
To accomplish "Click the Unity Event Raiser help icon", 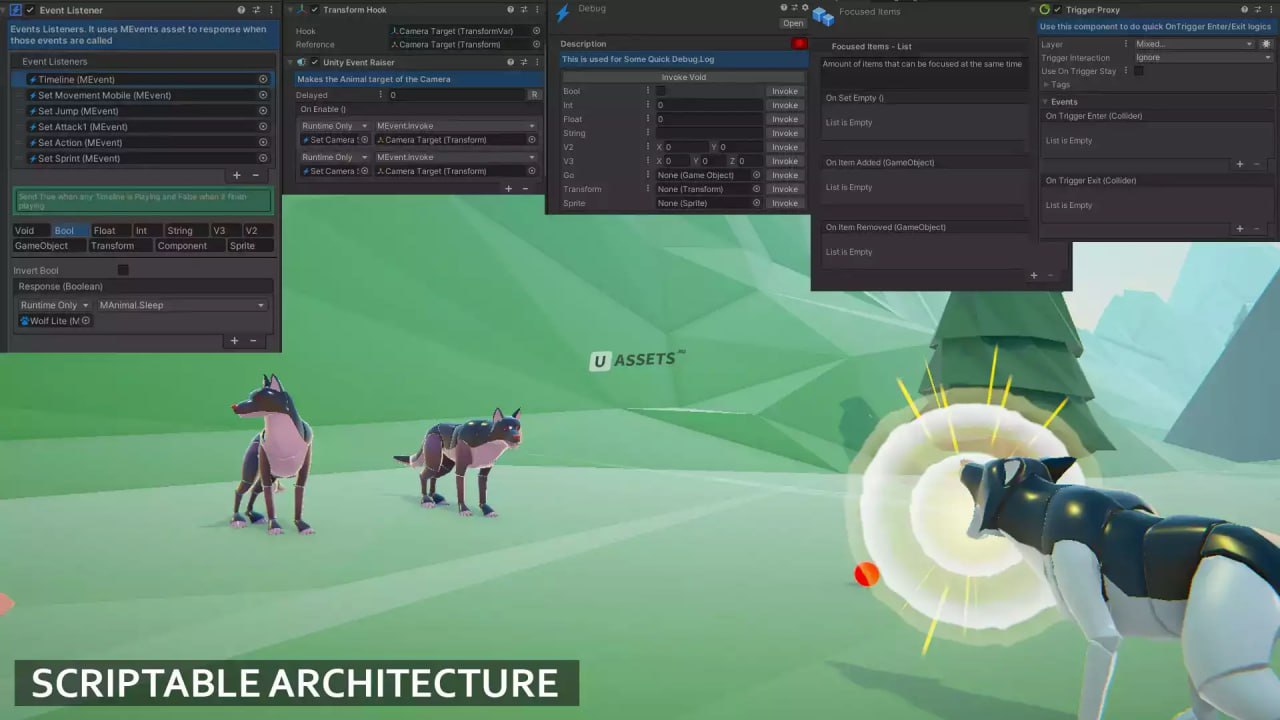I will pos(510,62).
